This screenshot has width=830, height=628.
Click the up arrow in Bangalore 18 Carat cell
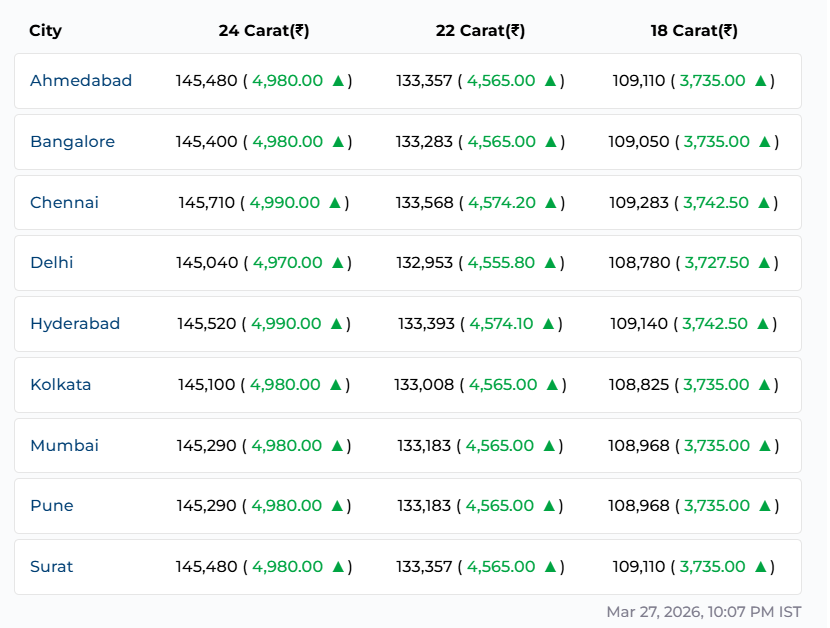[x=764, y=142]
